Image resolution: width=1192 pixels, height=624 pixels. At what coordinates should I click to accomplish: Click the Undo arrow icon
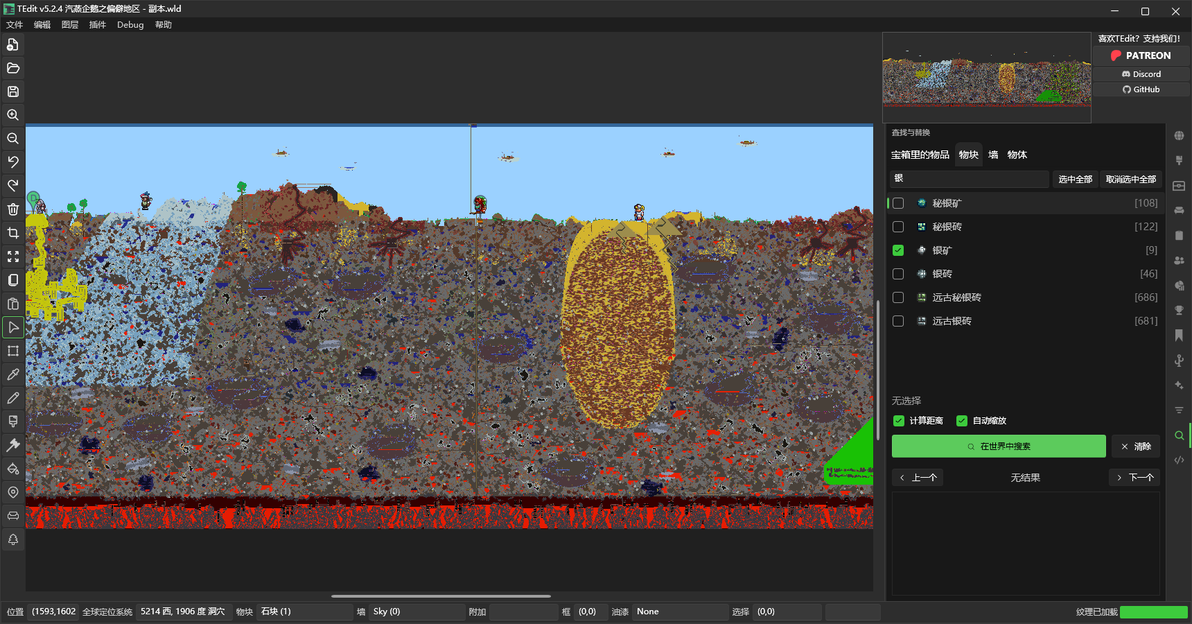(13, 162)
